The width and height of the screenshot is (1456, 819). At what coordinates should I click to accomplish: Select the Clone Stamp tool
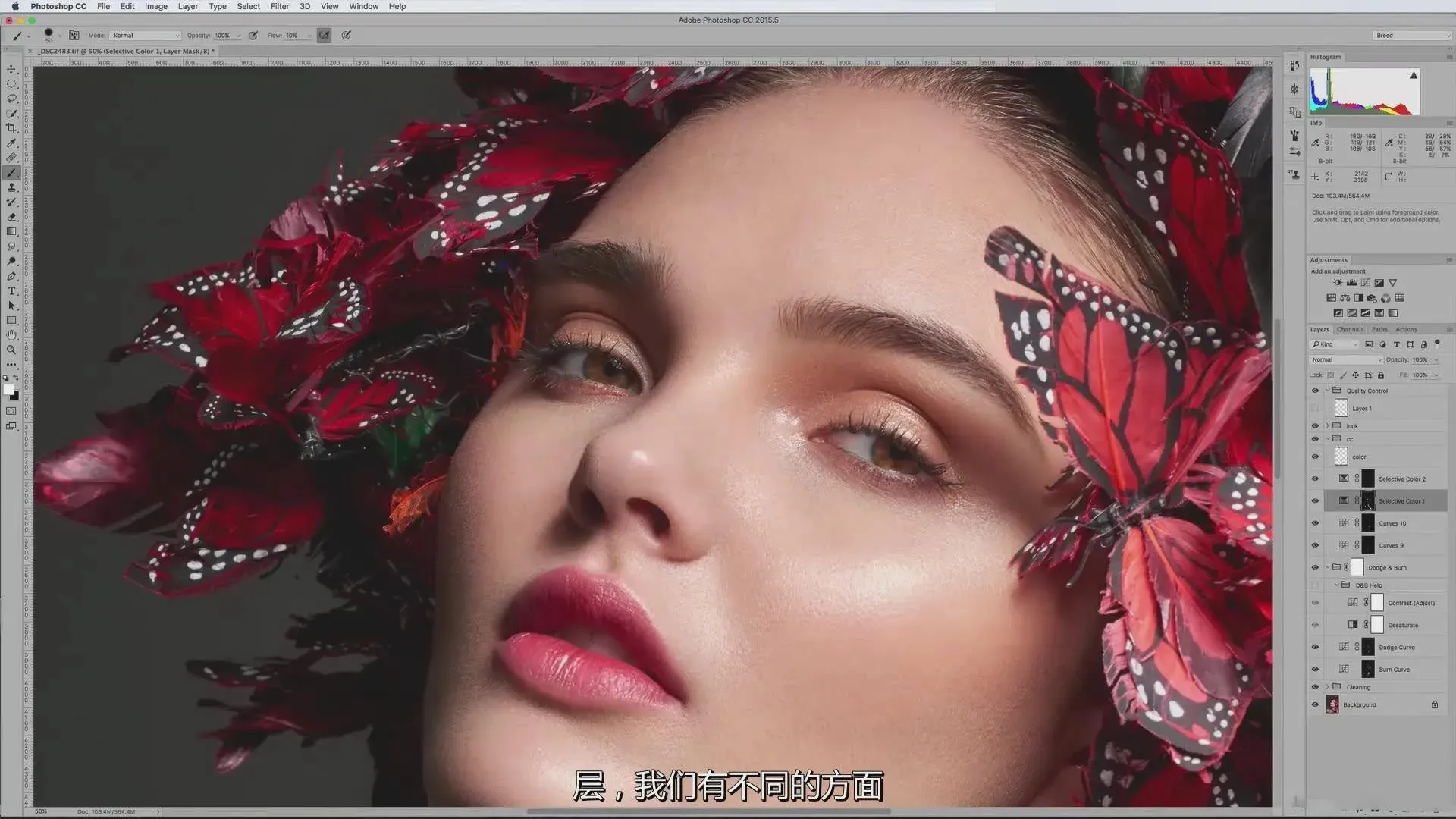(x=11, y=187)
